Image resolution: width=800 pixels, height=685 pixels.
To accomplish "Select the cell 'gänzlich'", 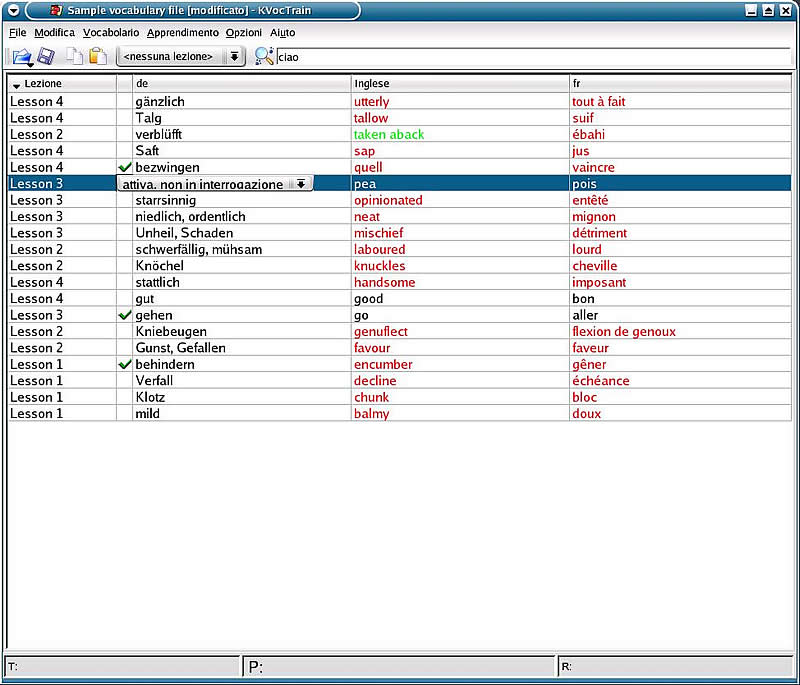I will pyautogui.click(x=242, y=102).
